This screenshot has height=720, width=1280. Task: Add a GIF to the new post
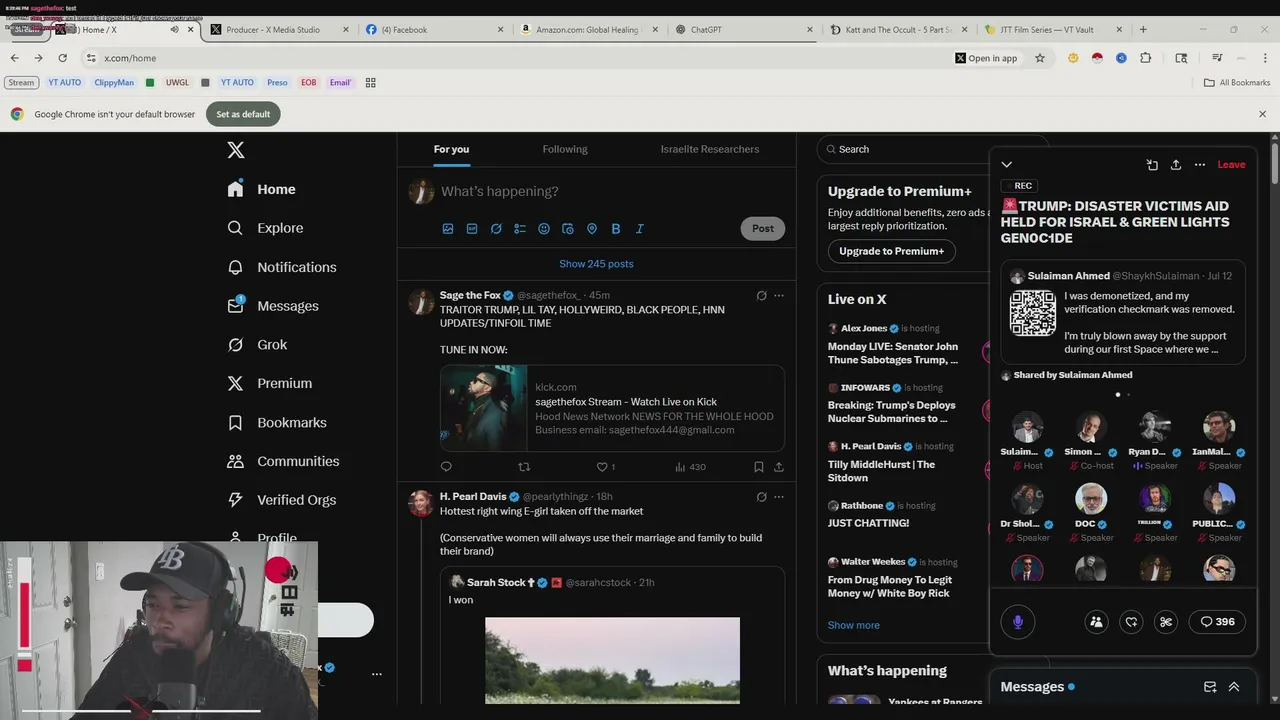472,229
